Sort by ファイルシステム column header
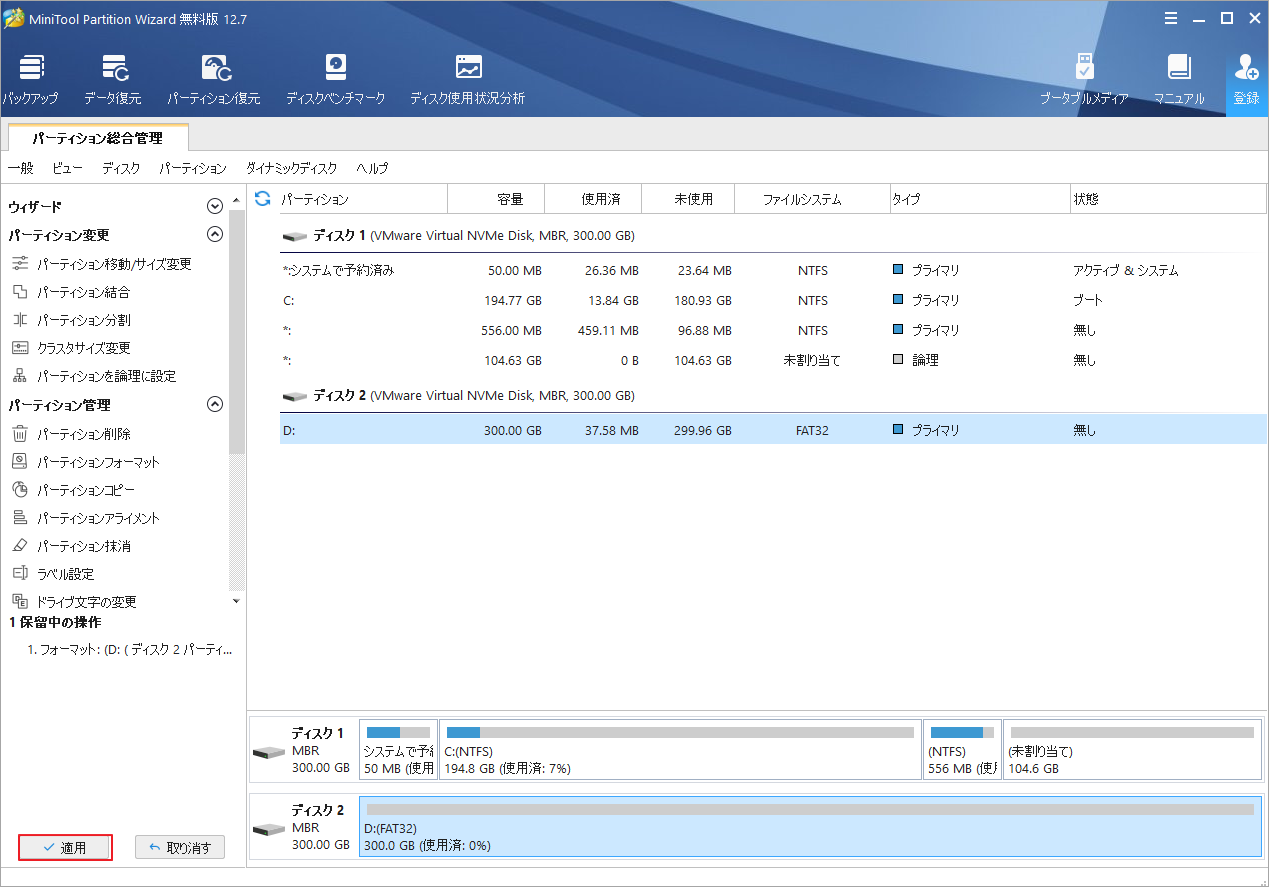 pyautogui.click(x=812, y=199)
